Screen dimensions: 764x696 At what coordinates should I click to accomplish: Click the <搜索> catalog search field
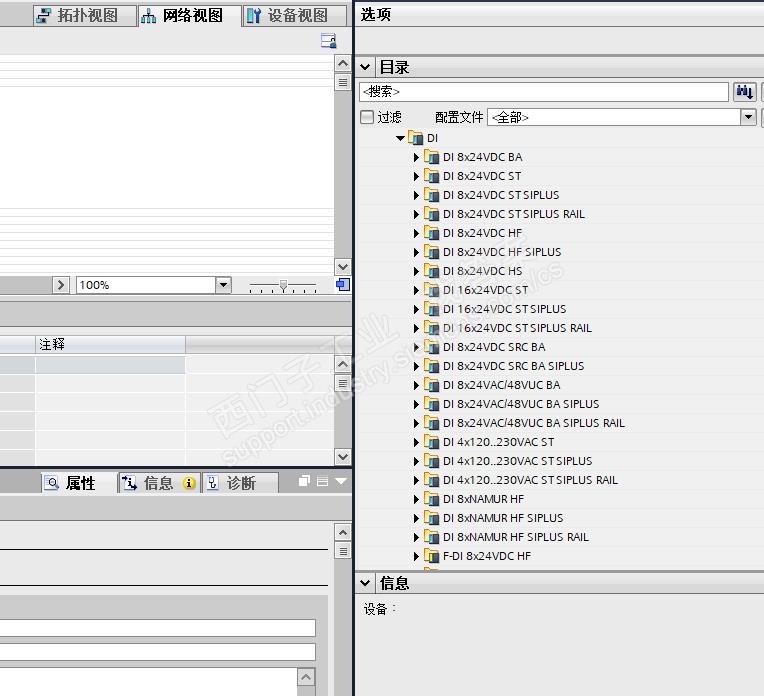[x=544, y=92]
